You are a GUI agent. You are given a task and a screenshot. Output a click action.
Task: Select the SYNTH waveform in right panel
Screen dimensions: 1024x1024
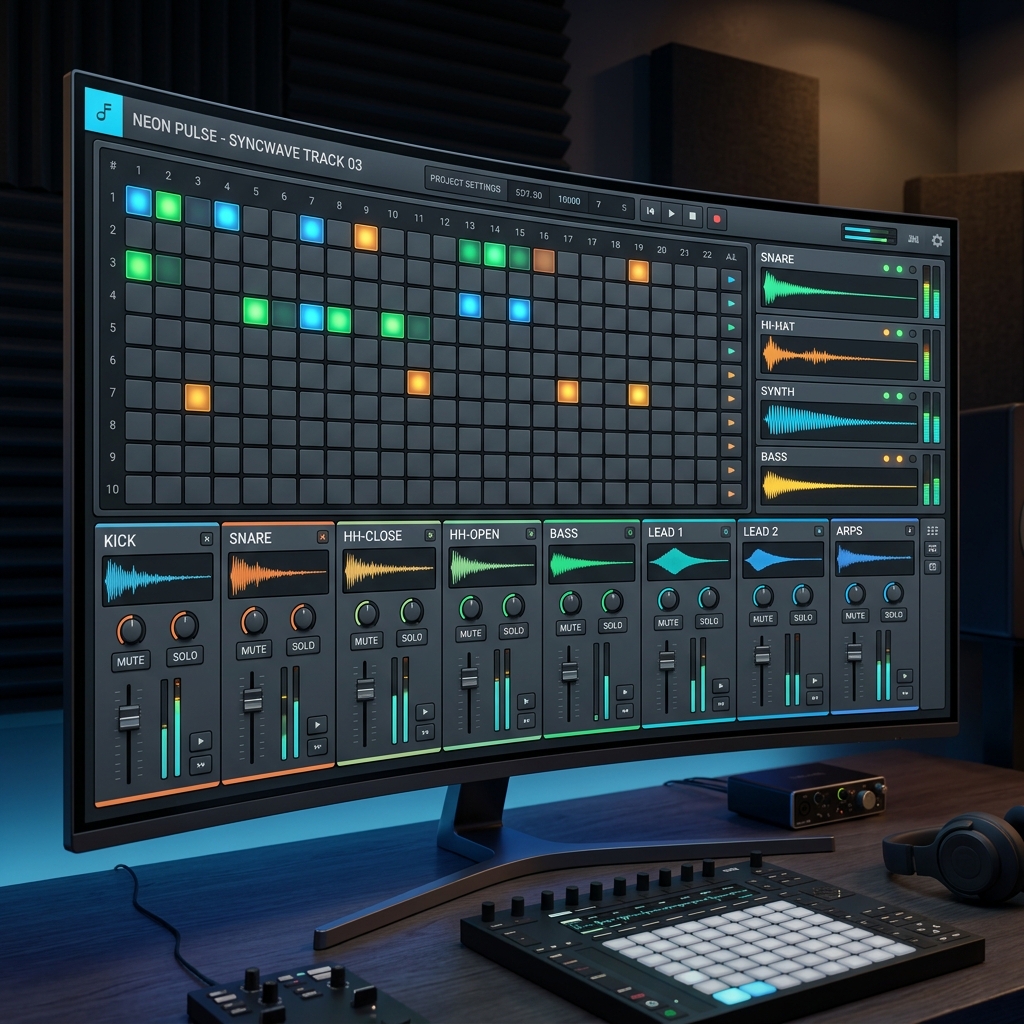[x=839, y=421]
